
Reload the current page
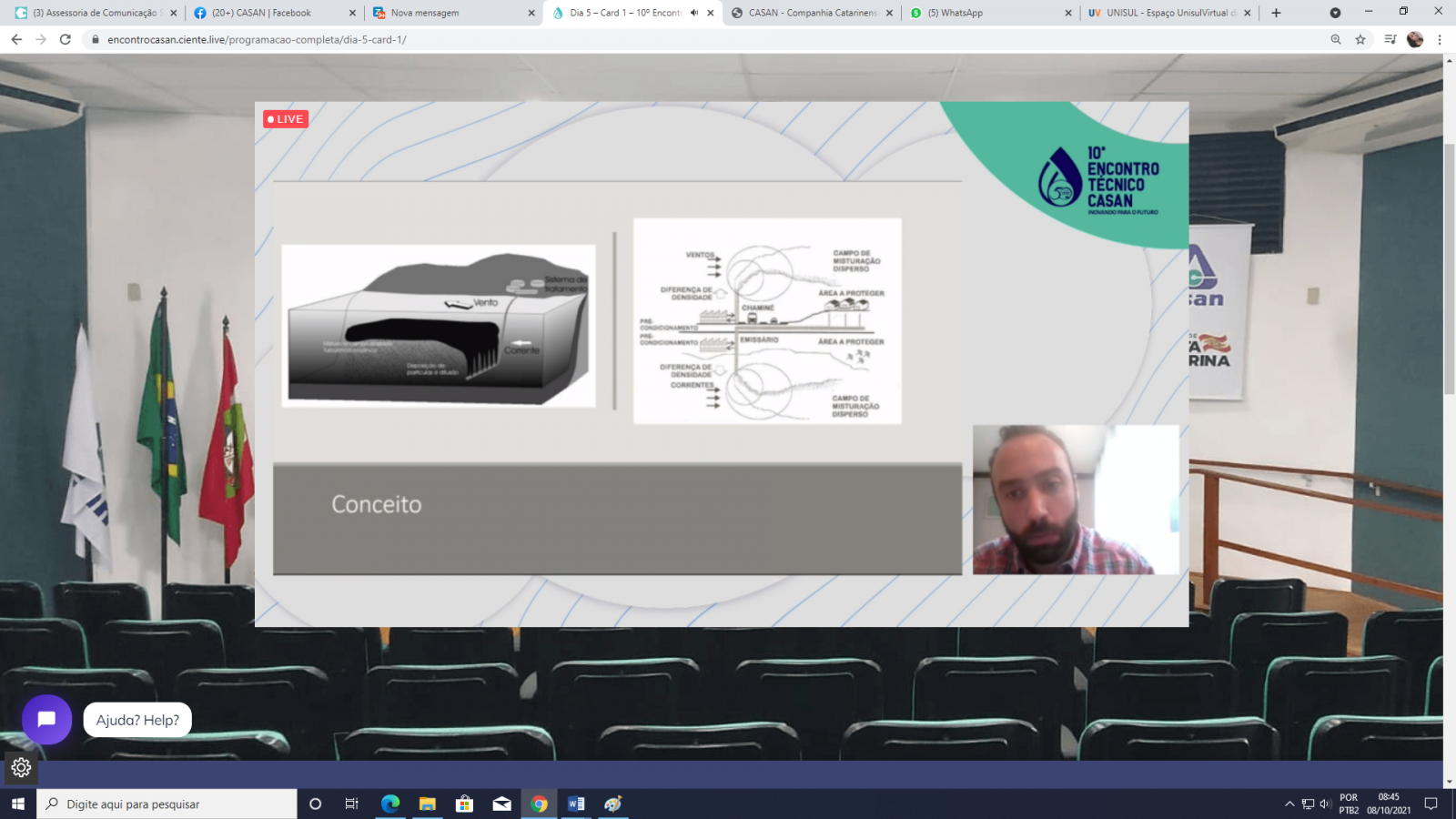click(65, 39)
